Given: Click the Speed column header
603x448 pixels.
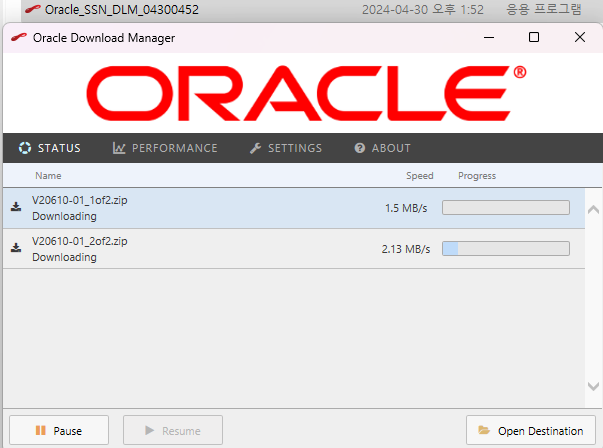Looking at the screenshot, I should coord(420,176).
